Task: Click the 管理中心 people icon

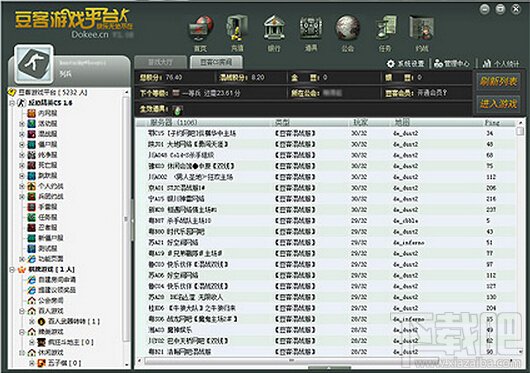Action: (438, 64)
